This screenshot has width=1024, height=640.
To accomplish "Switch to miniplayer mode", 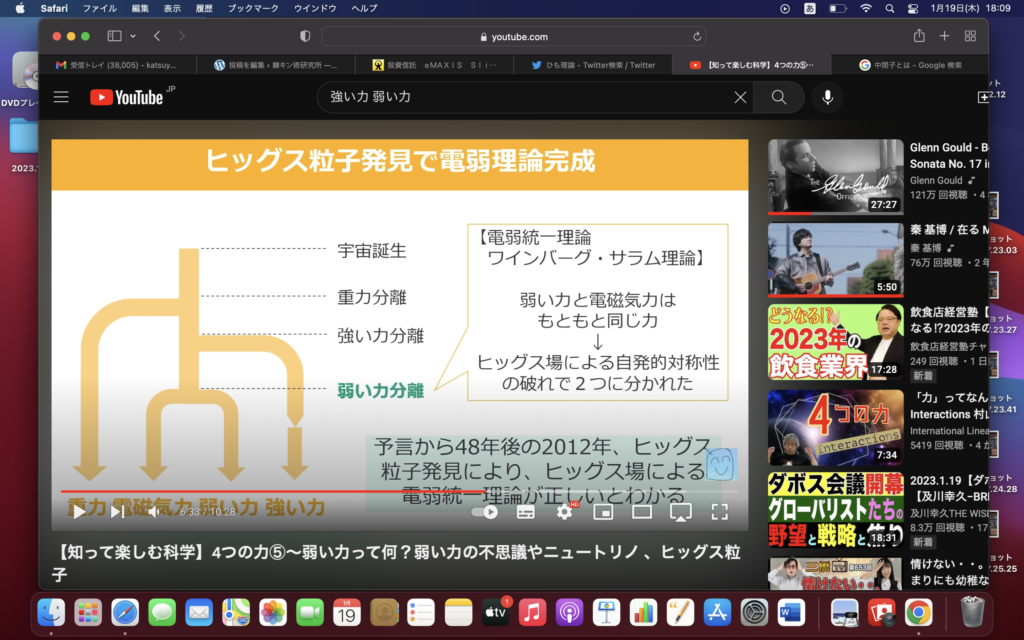I will (x=603, y=512).
